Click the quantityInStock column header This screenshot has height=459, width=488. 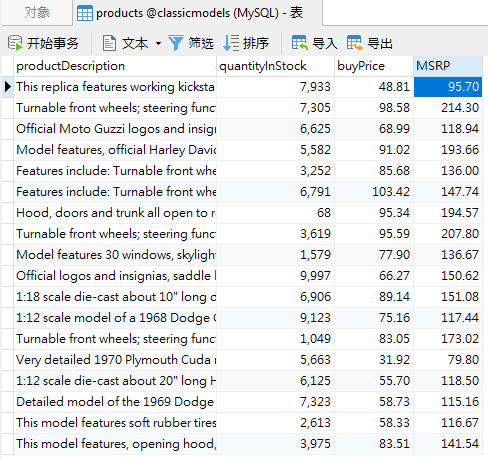click(x=276, y=66)
